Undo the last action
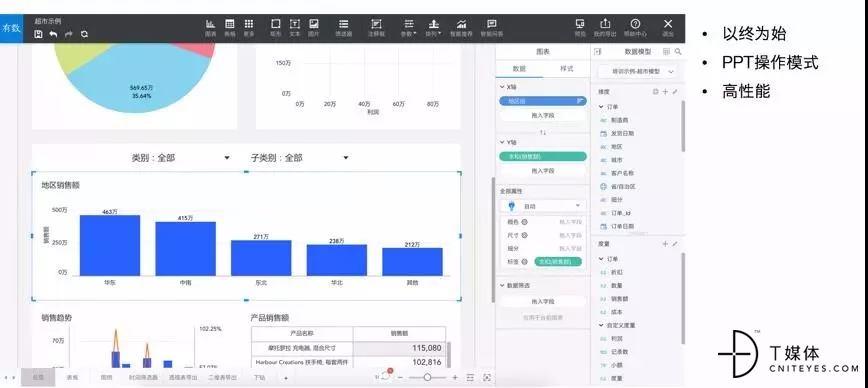 point(53,34)
